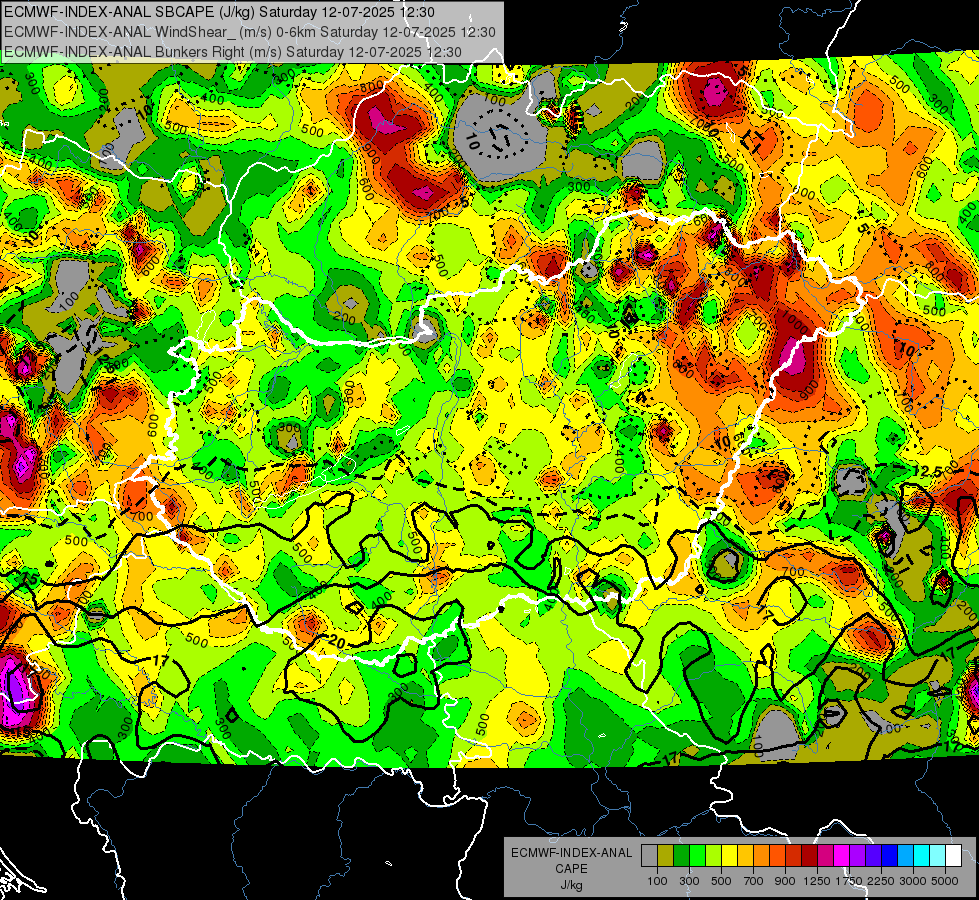Screen dimensions: 979x900
Task: Click the 12.5 shear contour label on the map
Action: (927, 472)
